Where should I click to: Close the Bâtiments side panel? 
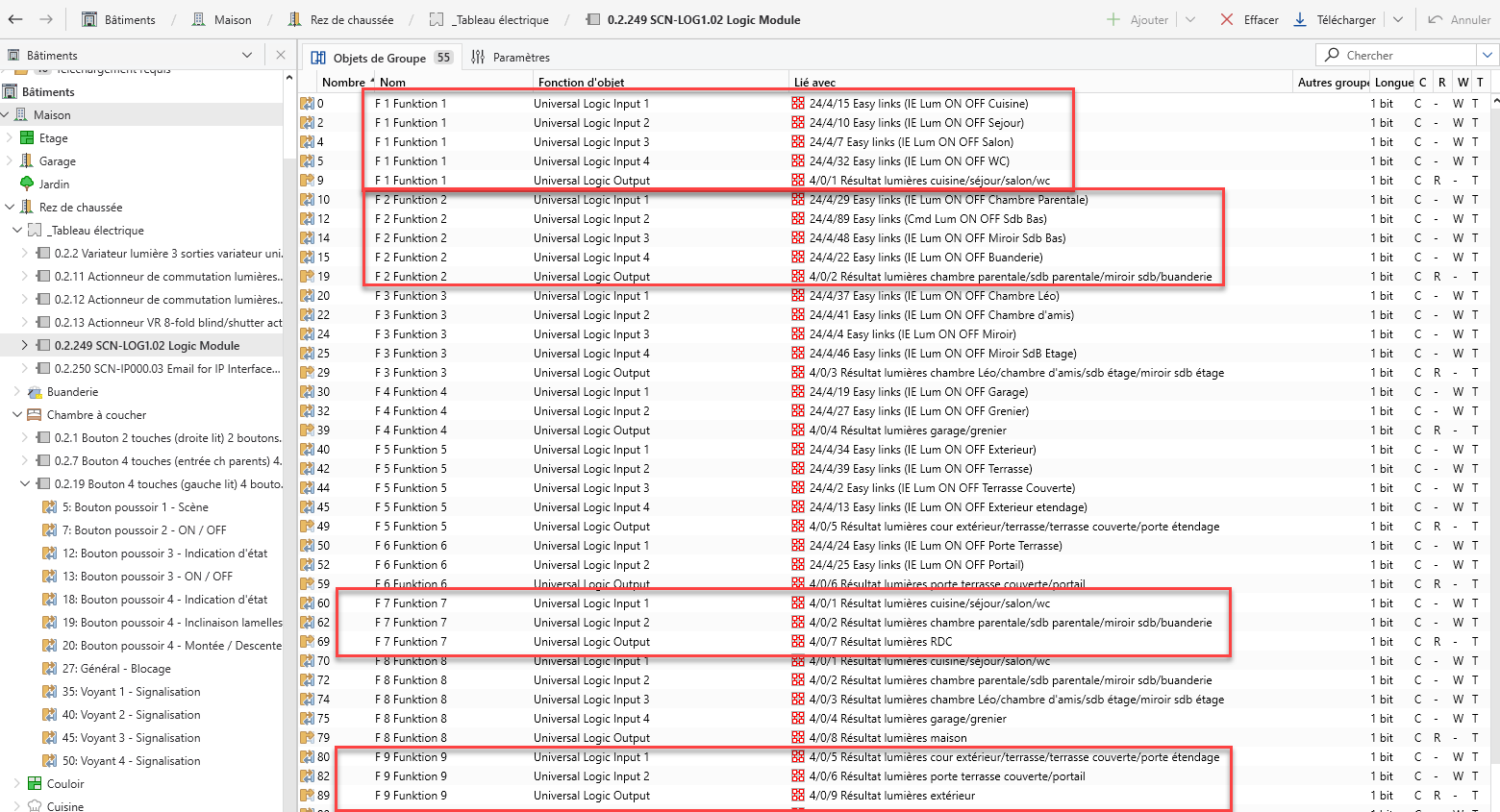coord(281,55)
